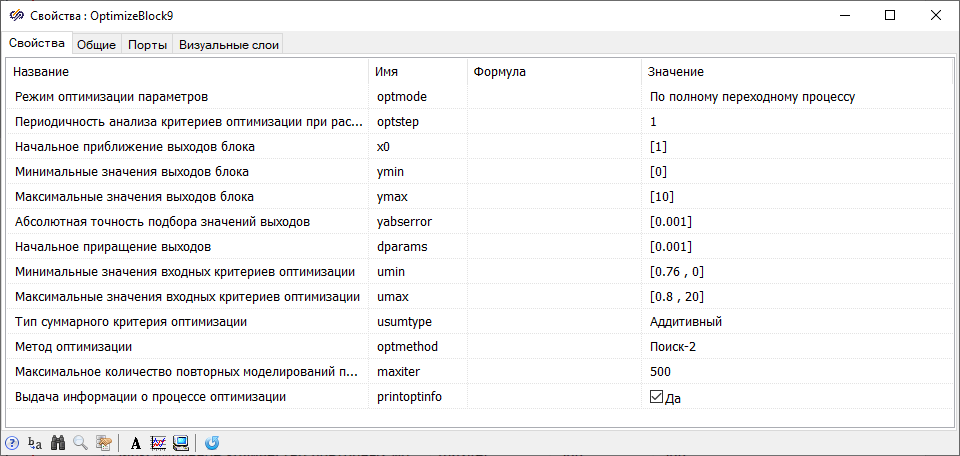
Task: Open the 'Визуальные слои' tab
Action: [x=228, y=44]
